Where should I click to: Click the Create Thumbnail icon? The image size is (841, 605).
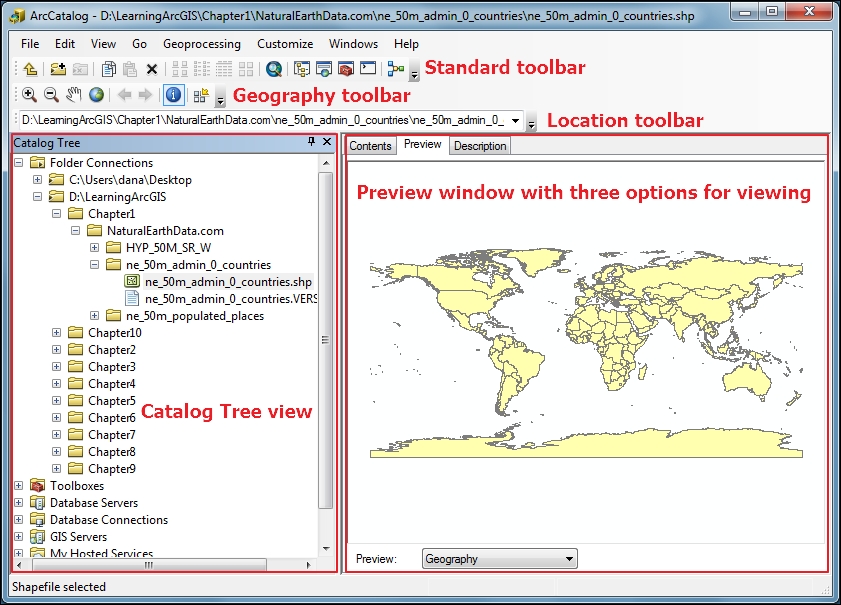click(x=201, y=95)
